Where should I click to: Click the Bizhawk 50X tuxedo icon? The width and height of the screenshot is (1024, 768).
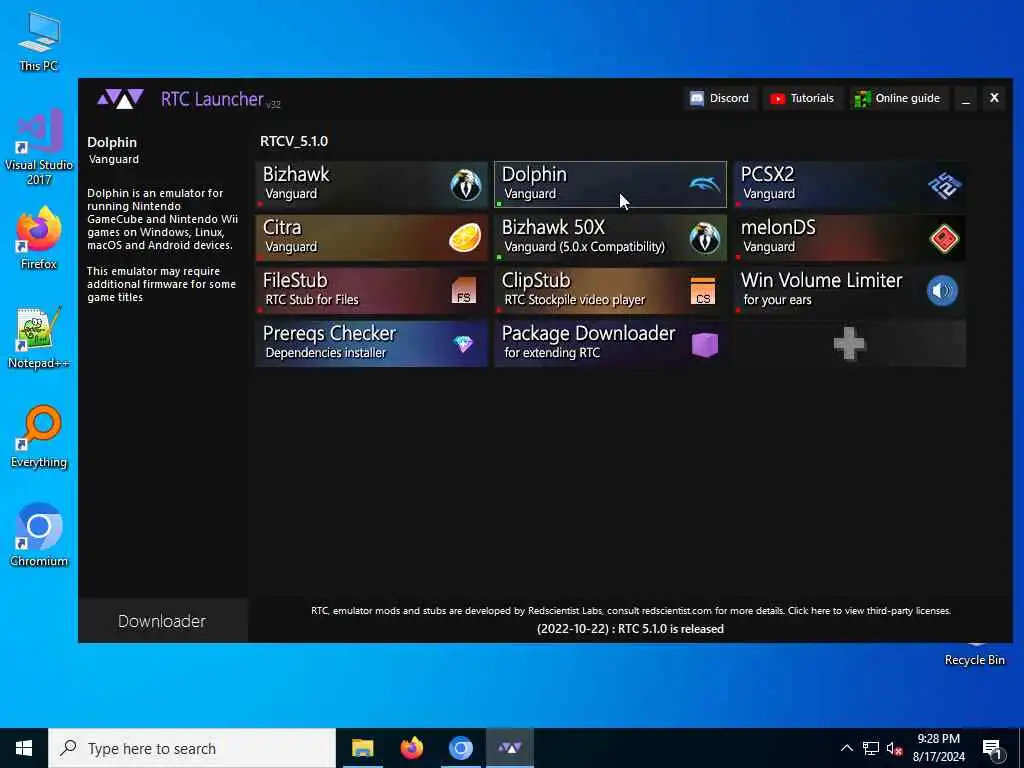[x=705, y=238]
